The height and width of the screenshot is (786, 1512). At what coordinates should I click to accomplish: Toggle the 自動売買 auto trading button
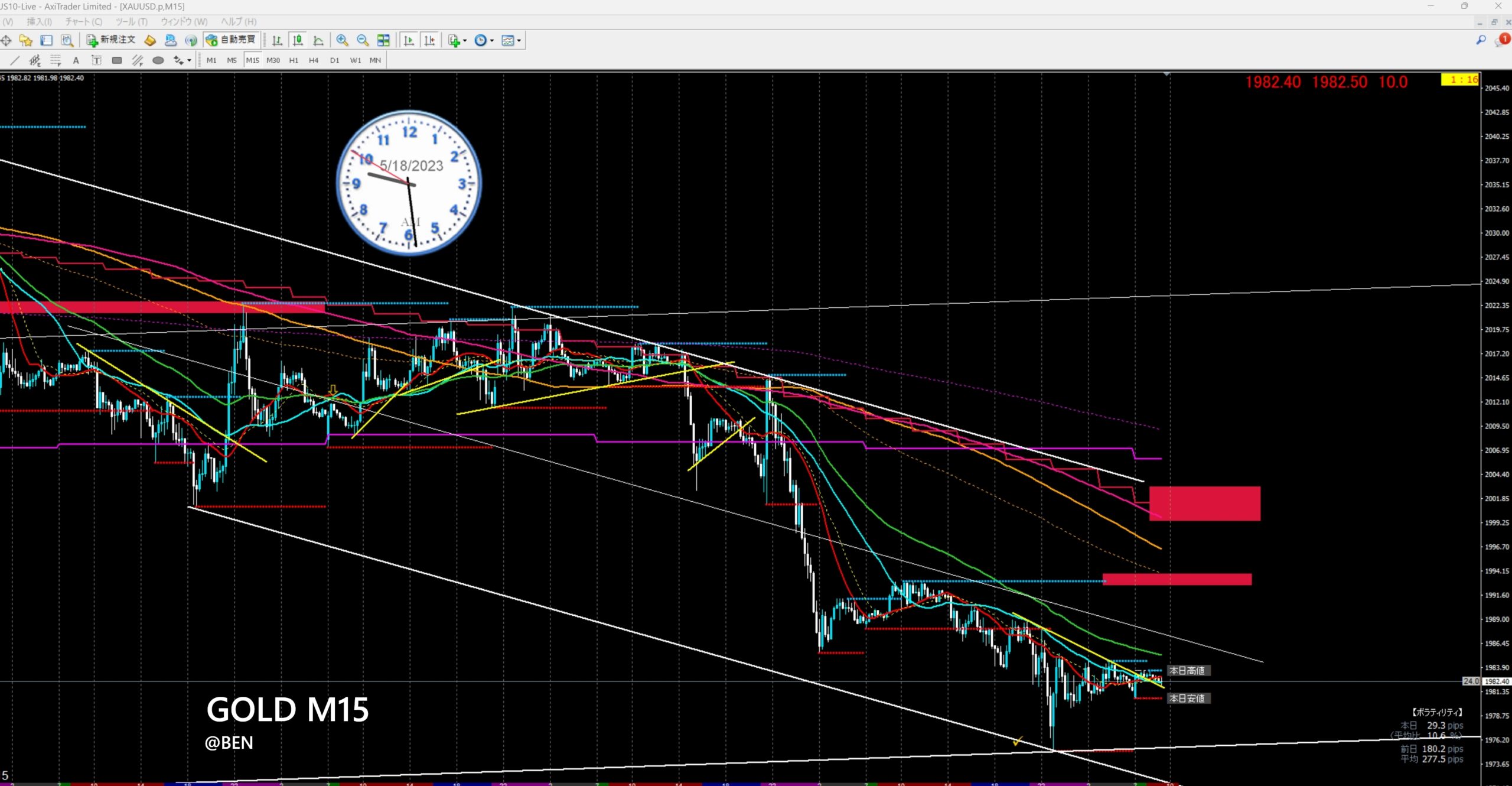231,40
